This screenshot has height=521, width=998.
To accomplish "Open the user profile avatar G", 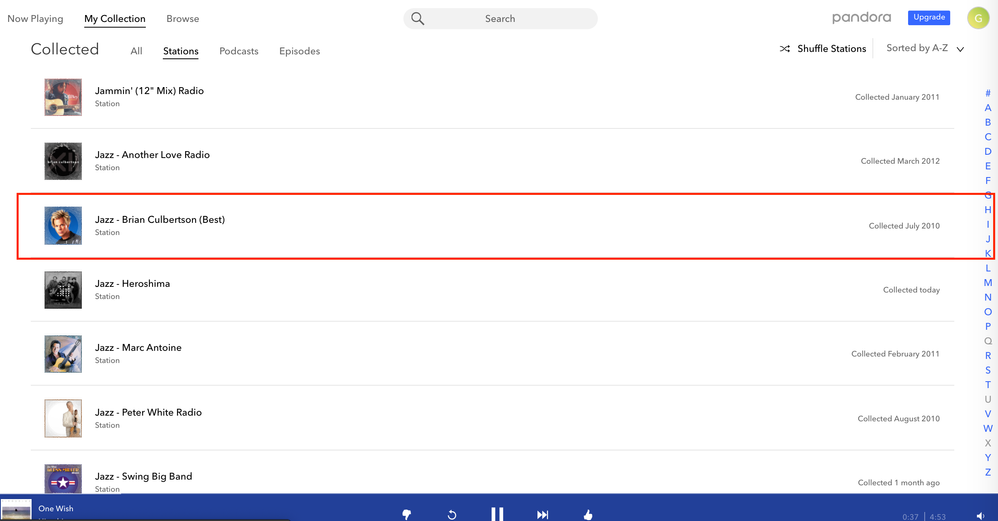I will click(x=978, y=18).
